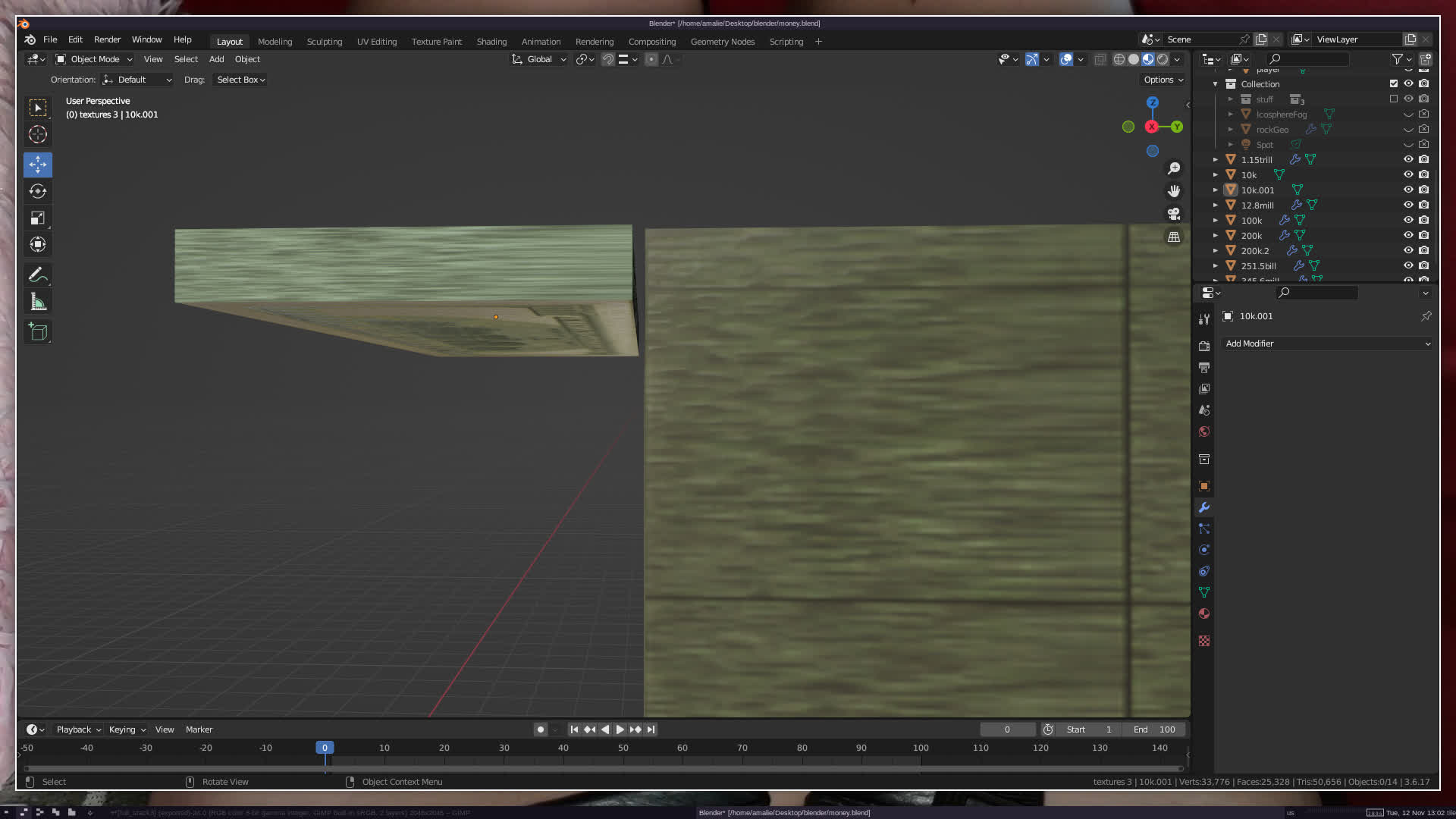1456x819 pixels.
Task: Select the Measure tool
Action: (x=38, y=303)
